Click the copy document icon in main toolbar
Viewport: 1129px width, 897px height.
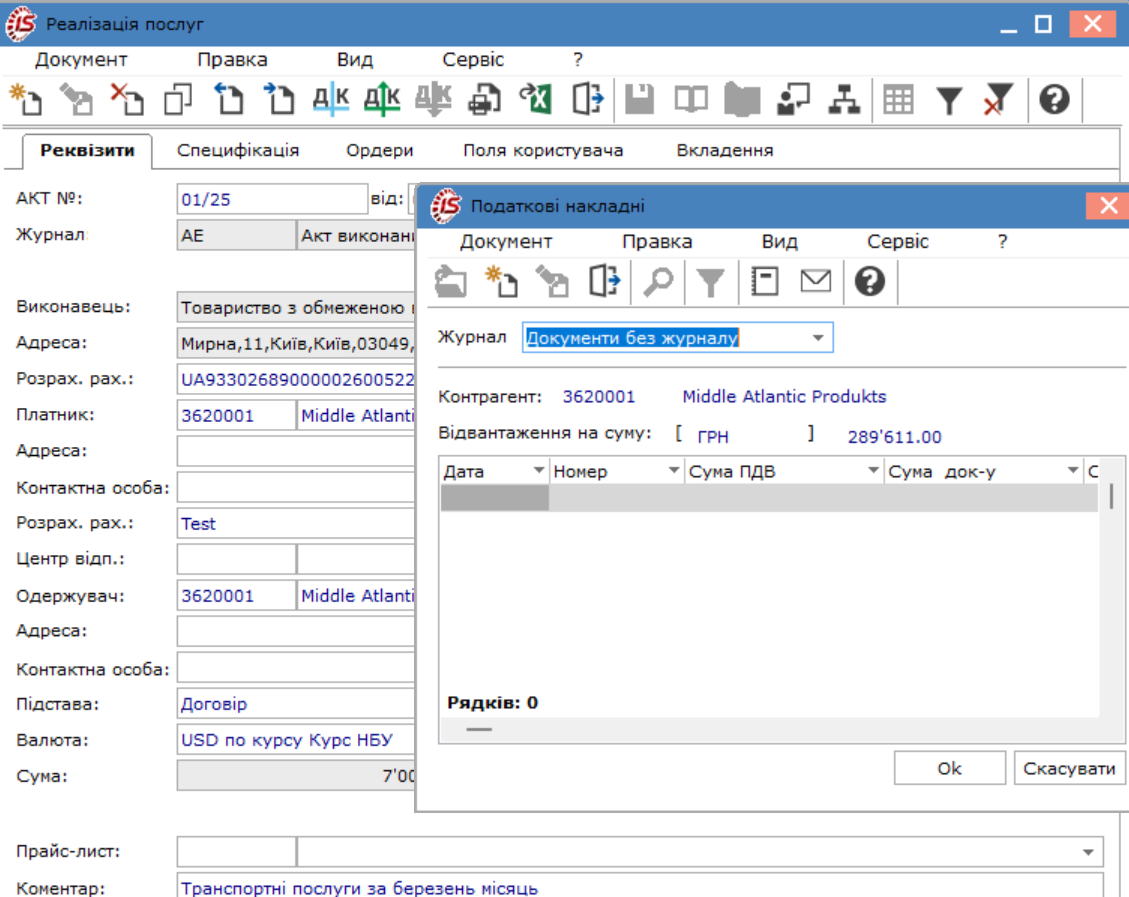178,99
